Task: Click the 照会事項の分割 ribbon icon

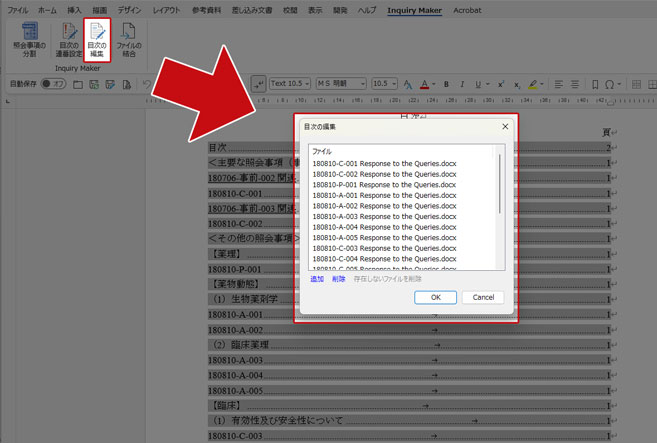Action: click(30, 41)
